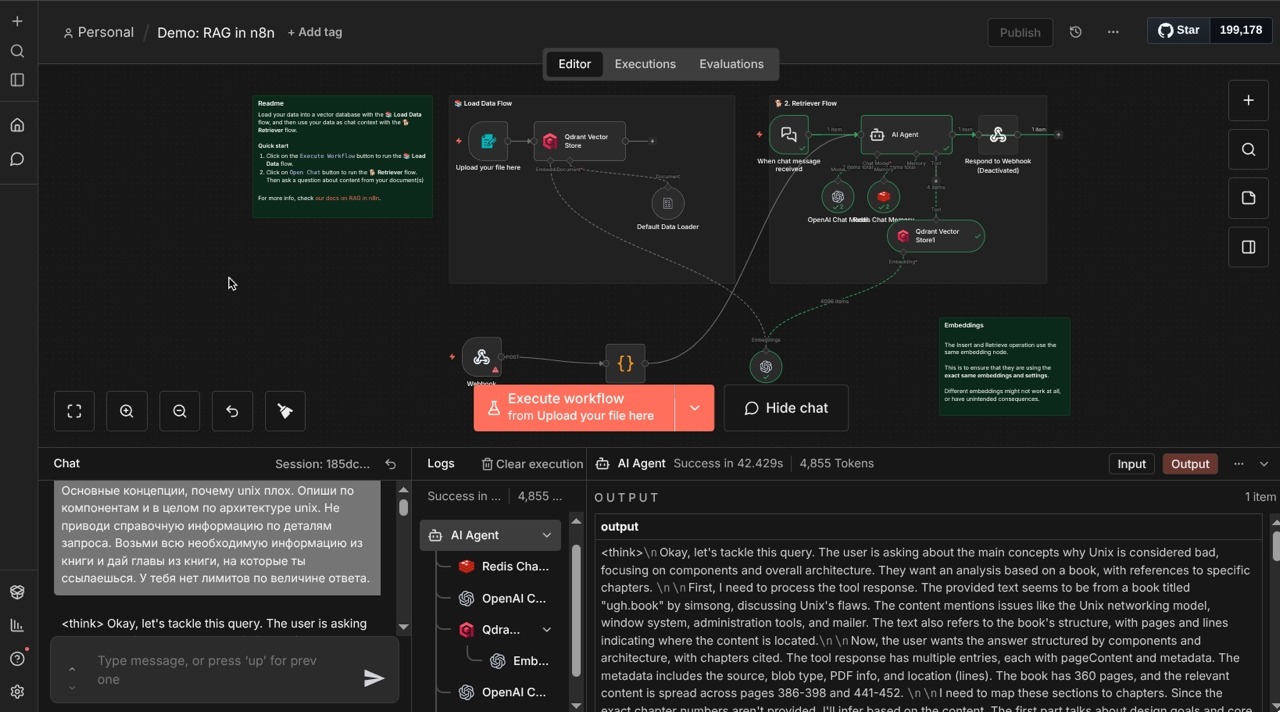Click the plus icon in the left sidebar
The height and width of the screenshot is (712, 1280).
[17, 21]
